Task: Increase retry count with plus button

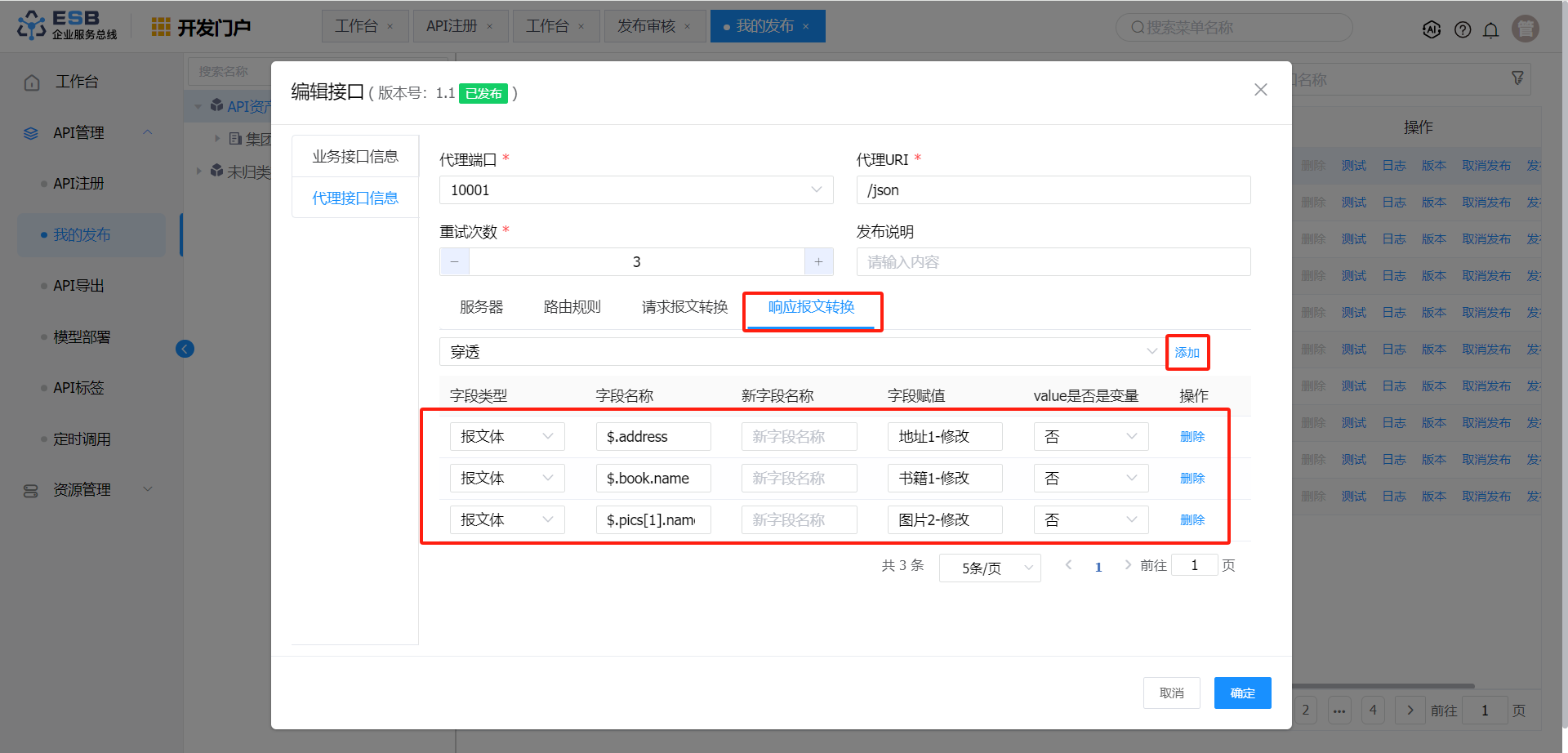Action: point(818,262)
